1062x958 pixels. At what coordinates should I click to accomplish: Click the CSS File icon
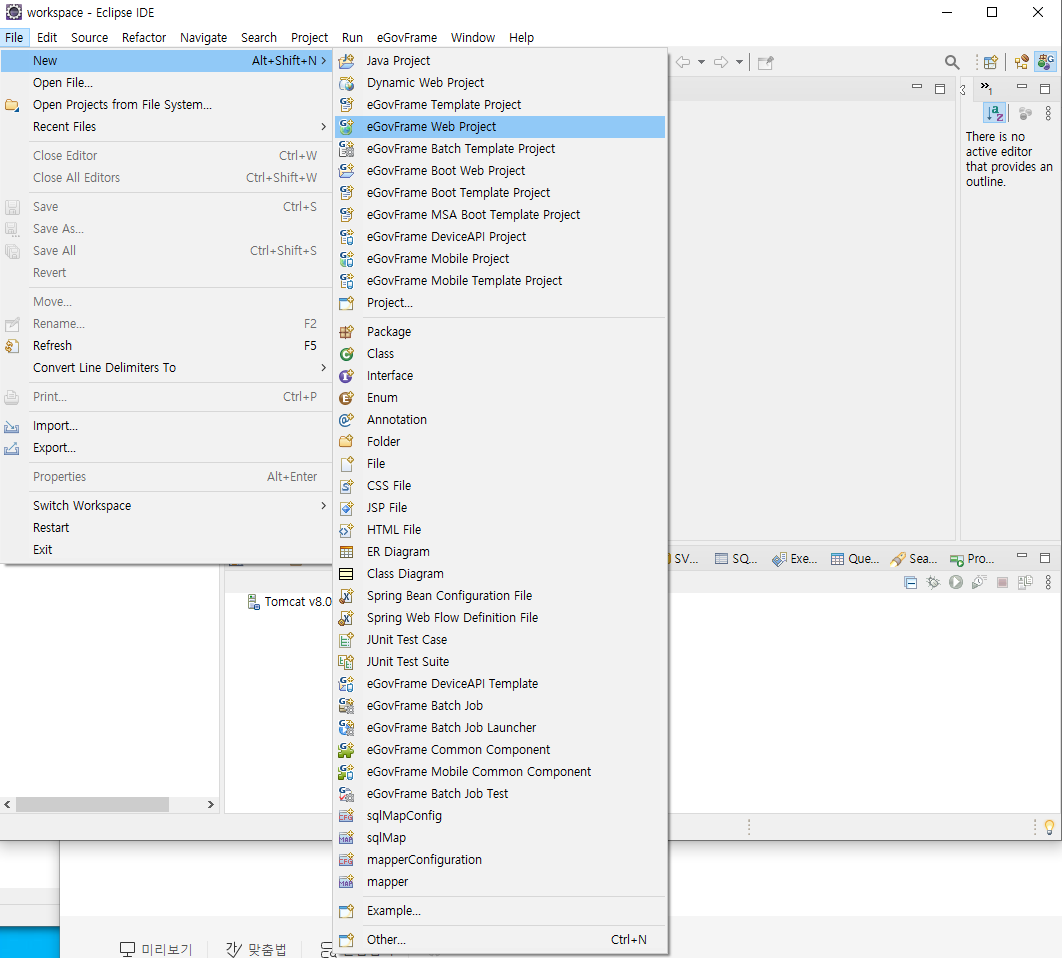coord(346,486)
